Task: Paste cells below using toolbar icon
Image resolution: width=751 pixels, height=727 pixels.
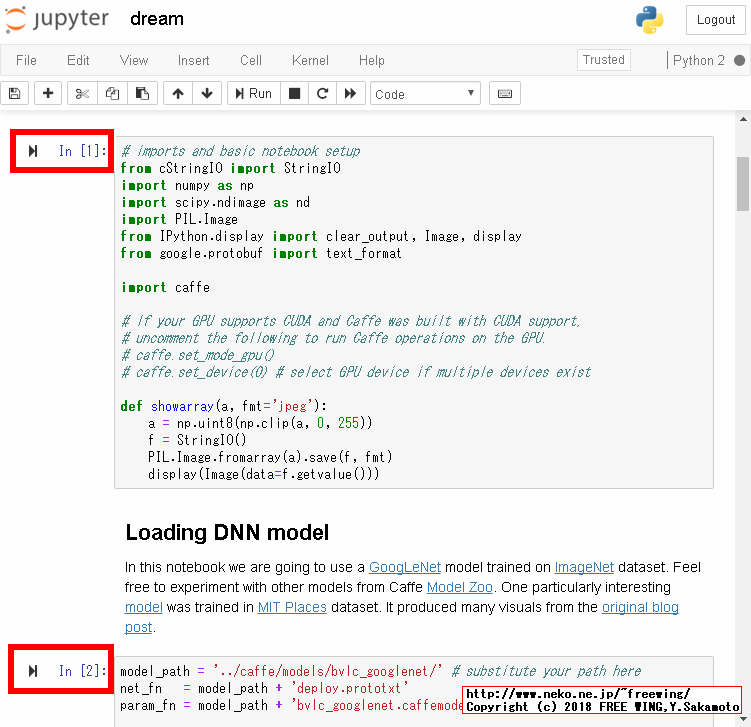Action: coord(142,94)
